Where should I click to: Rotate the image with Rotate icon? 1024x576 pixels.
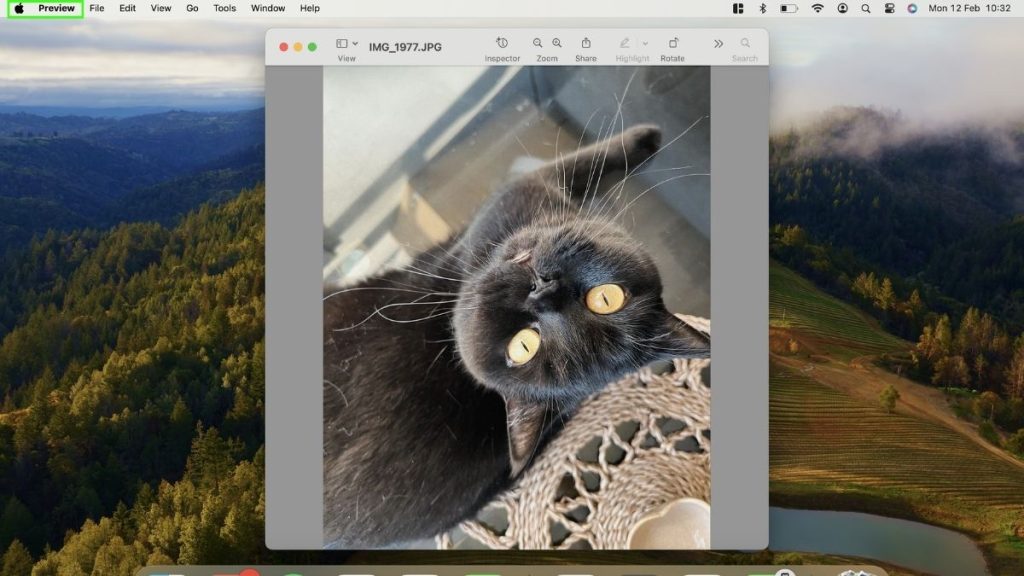673,43
